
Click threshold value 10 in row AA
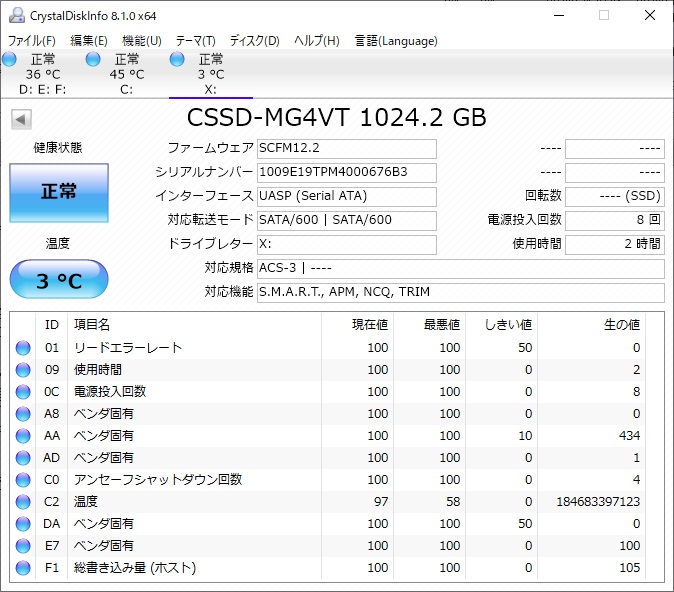point(525,436)
